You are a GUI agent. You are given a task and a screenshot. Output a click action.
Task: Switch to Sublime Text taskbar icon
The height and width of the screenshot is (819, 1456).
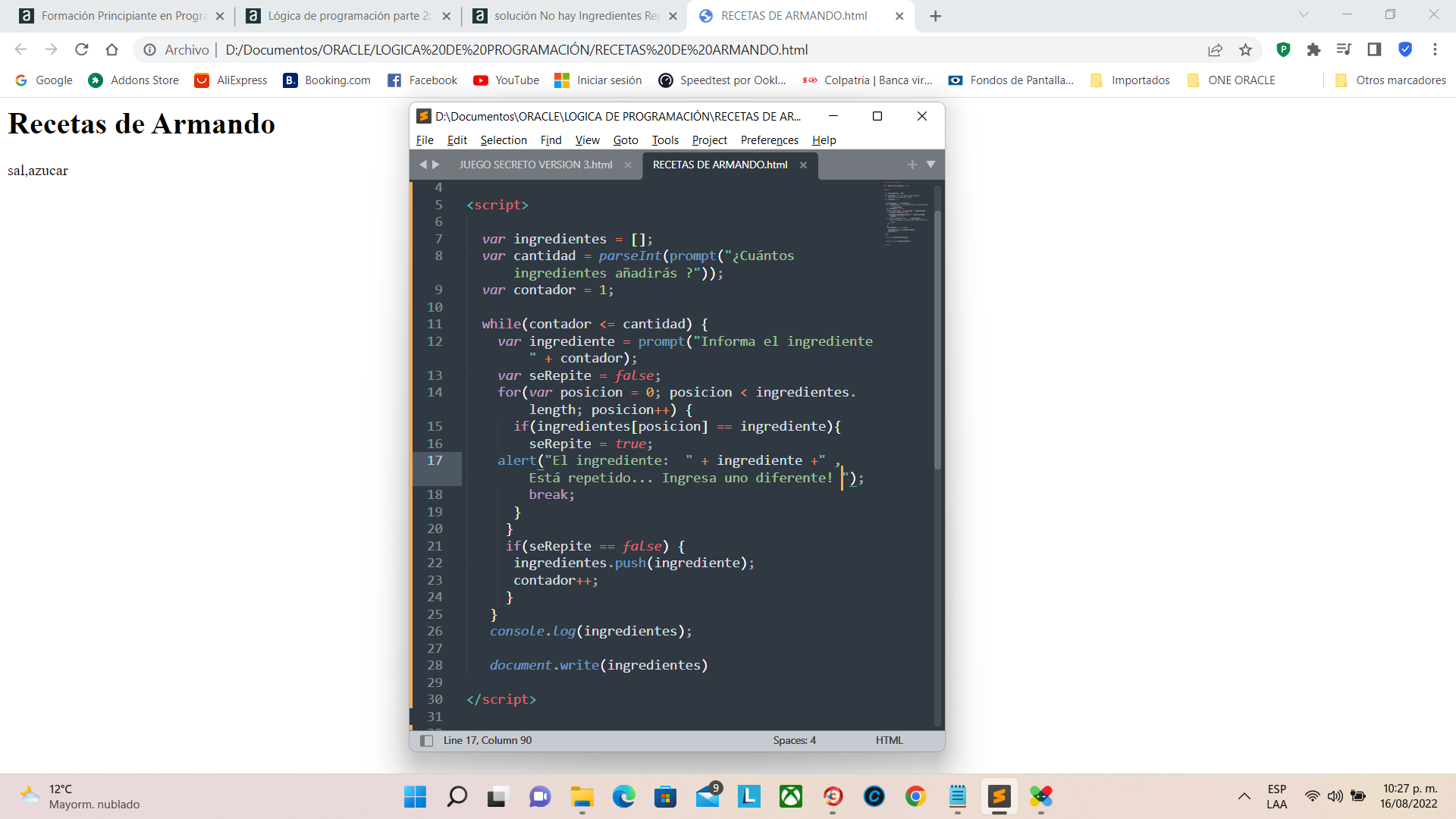[x=999, y=796]
